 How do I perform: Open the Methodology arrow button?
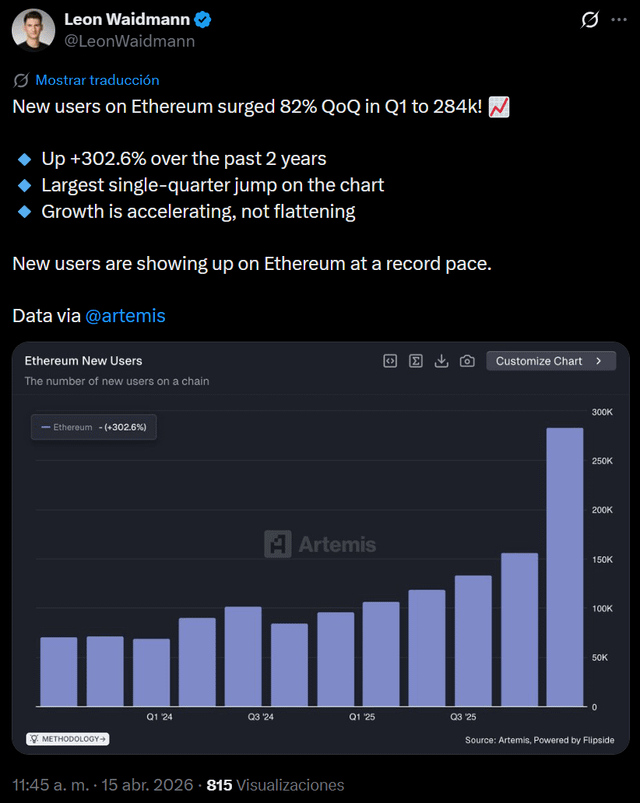(x=68, y=739)
